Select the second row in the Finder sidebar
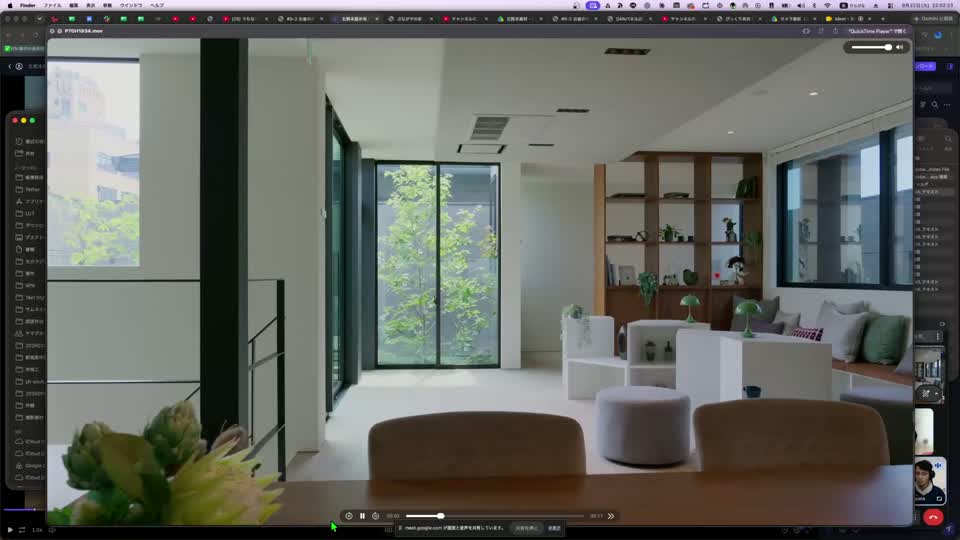Screen dimensions: 960x540 (x=29, y=154)
